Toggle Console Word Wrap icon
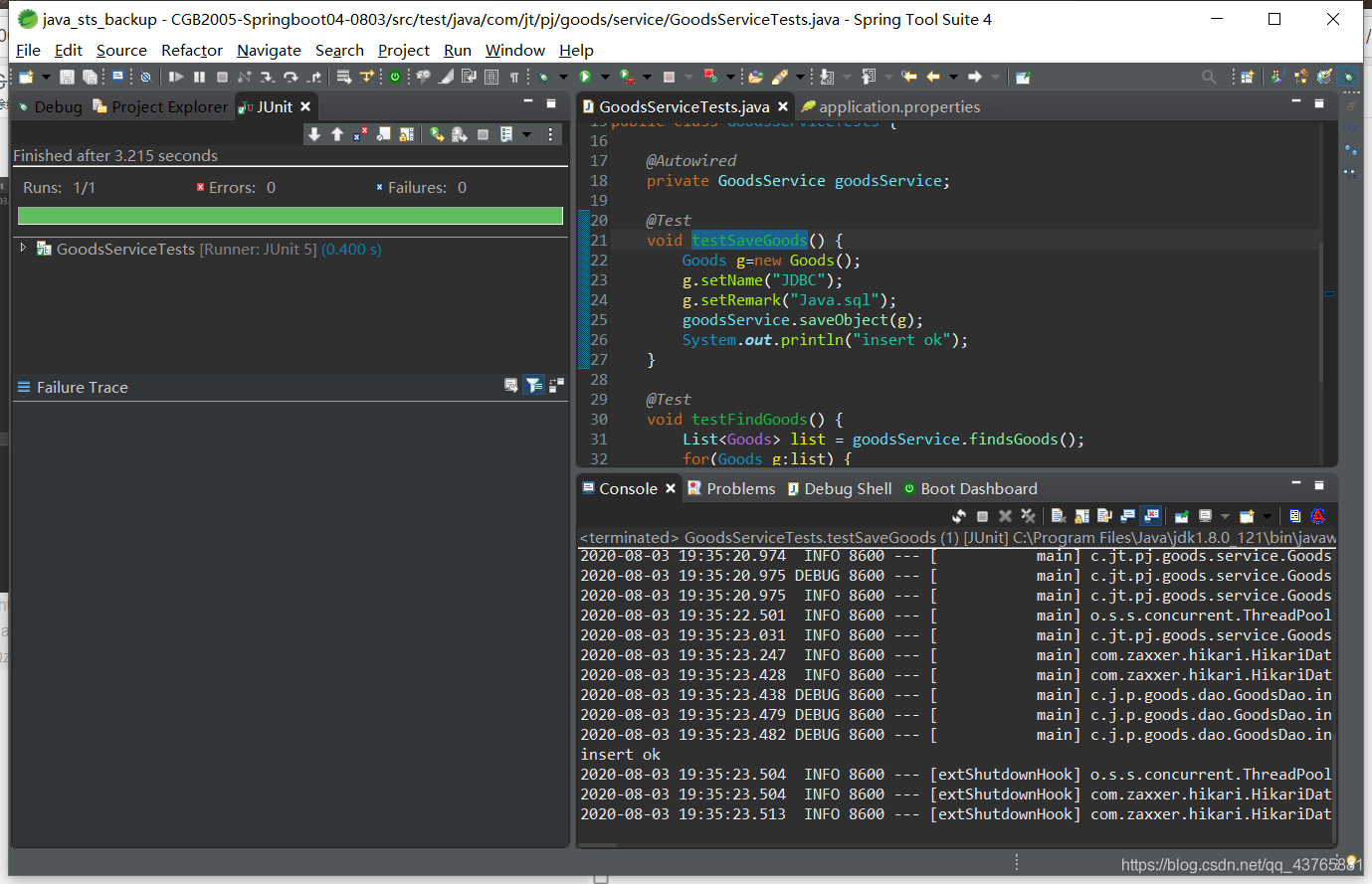 pos(1104,515)
